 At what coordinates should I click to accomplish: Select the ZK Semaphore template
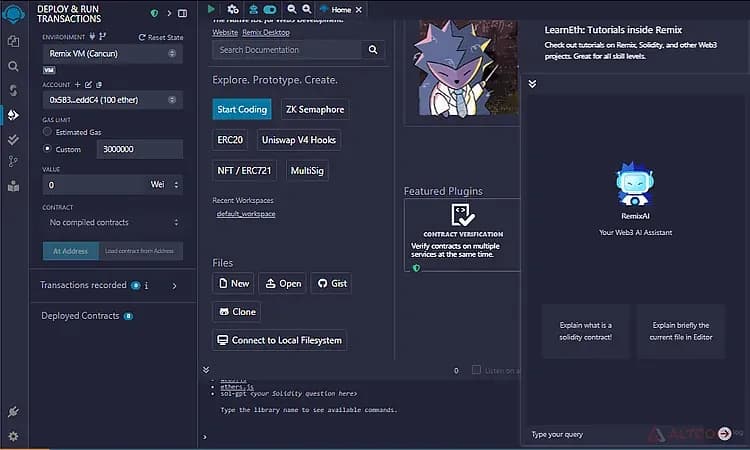315,110
